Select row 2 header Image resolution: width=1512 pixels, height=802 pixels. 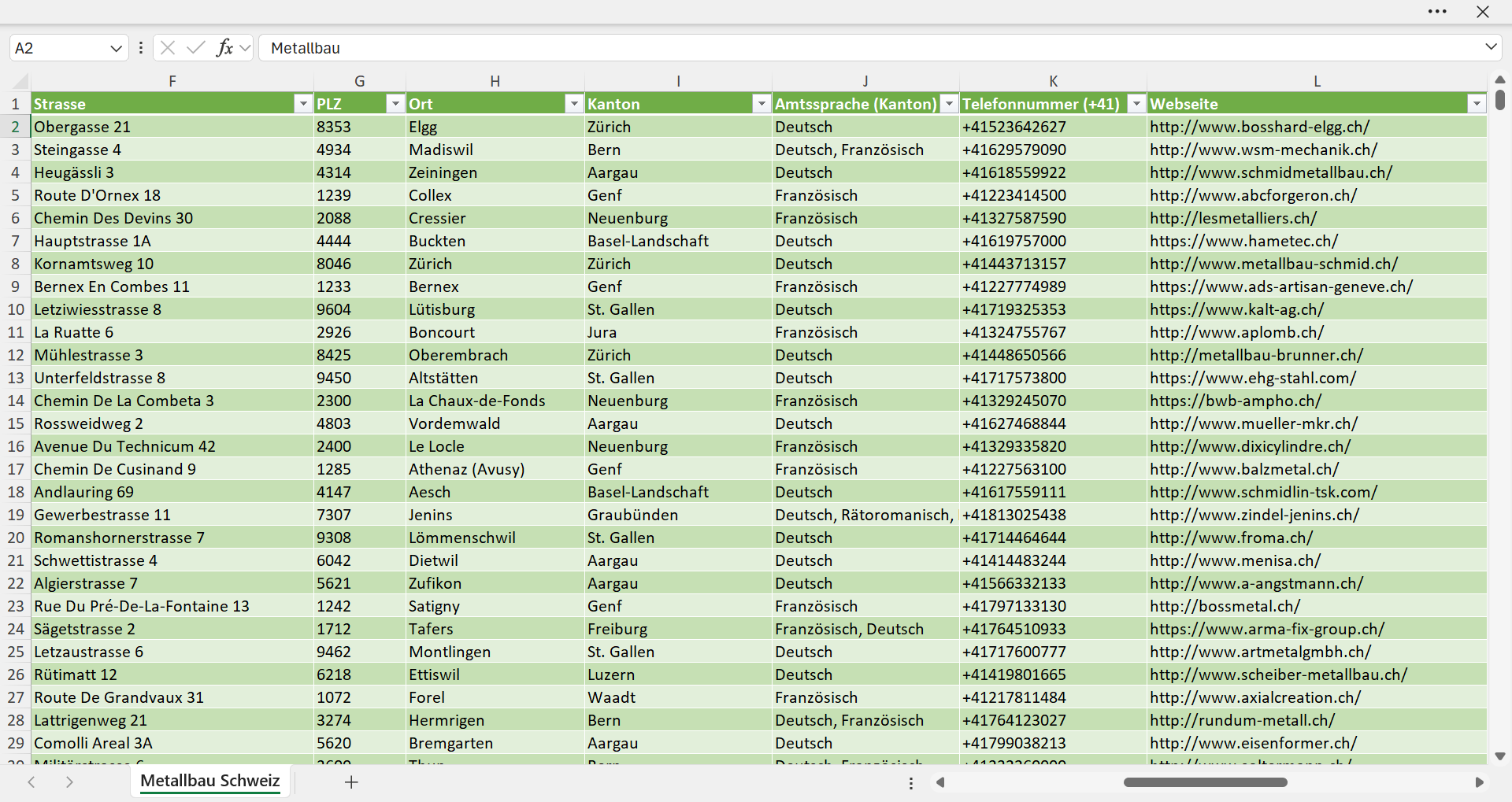[15, 127]
